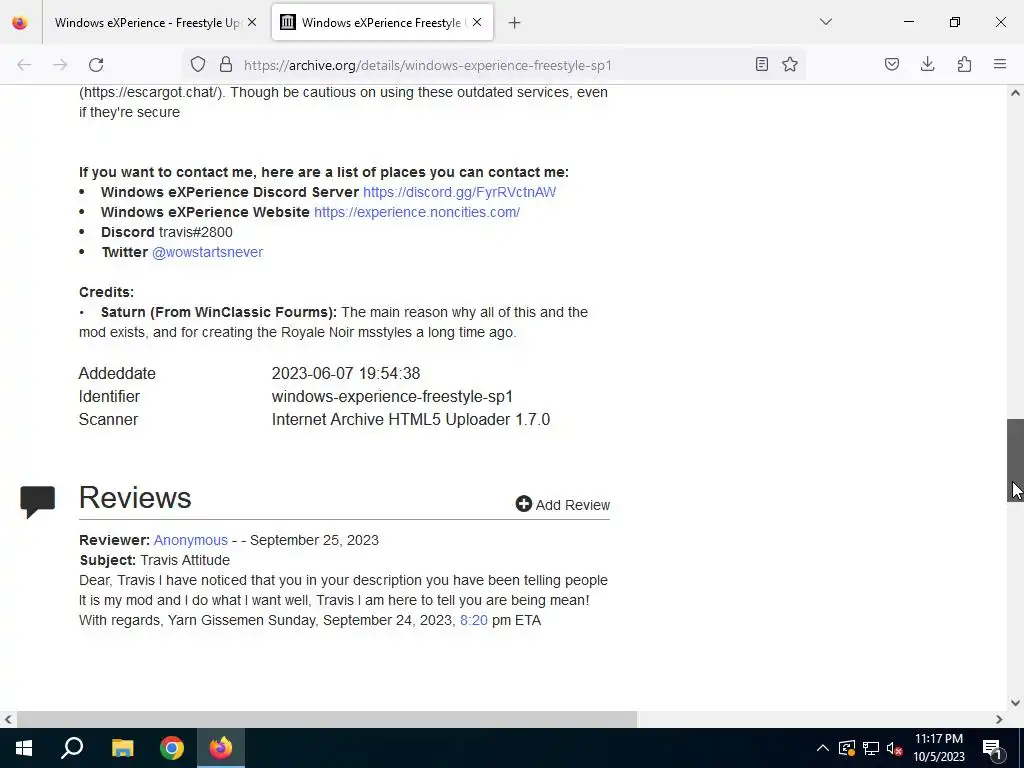The image size is (1024, 768).
Task: Click the horizontal scrollbar right arrow
Action: 999,719
